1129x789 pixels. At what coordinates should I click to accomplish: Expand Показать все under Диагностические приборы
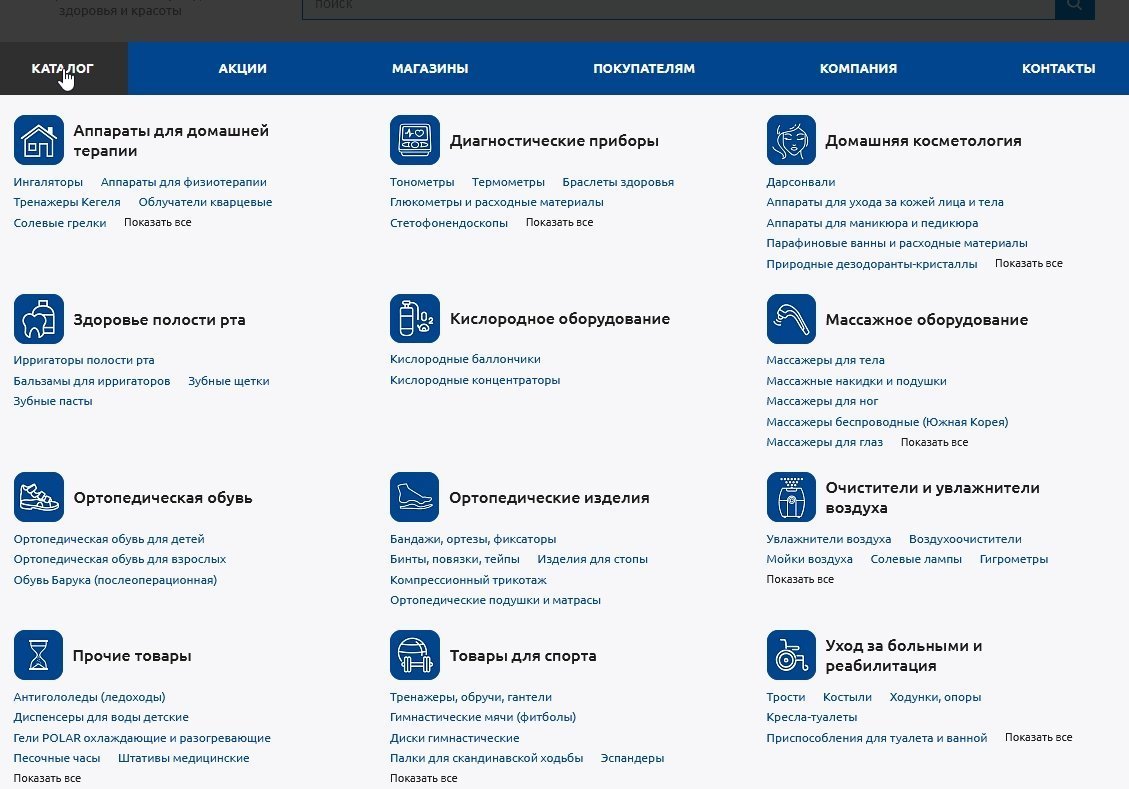click(559, 222)
